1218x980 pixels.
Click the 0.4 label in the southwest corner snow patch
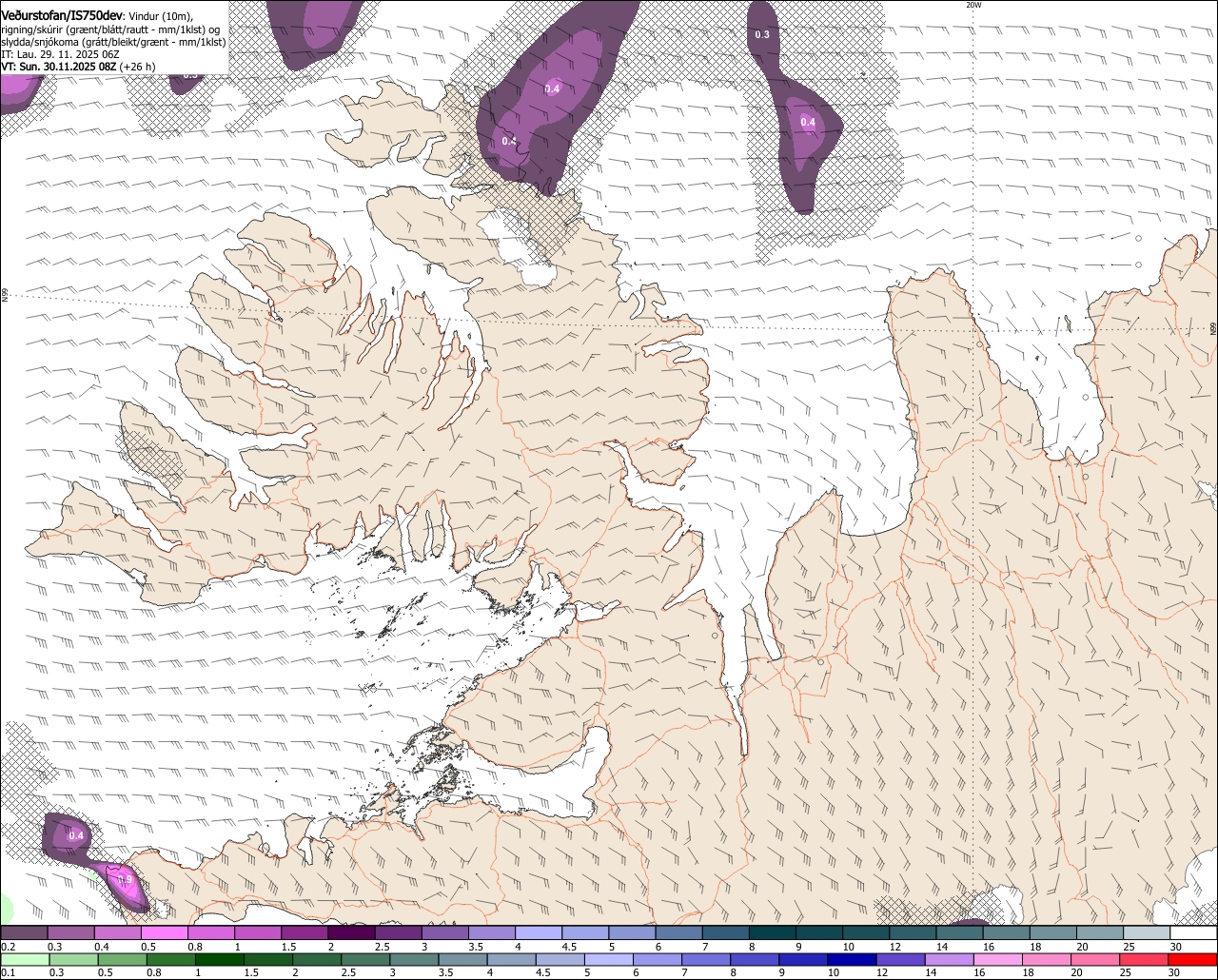click(x=76, y=835)
